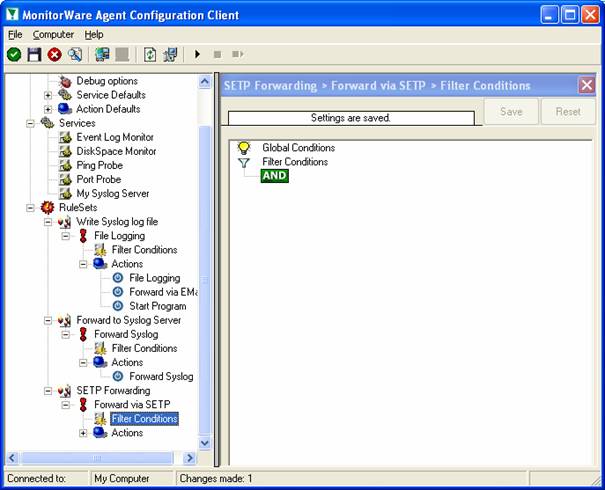This screenshot has width=605, height=490.
Task: Close the Filter Conditions panel
Action: click(586, 85)
